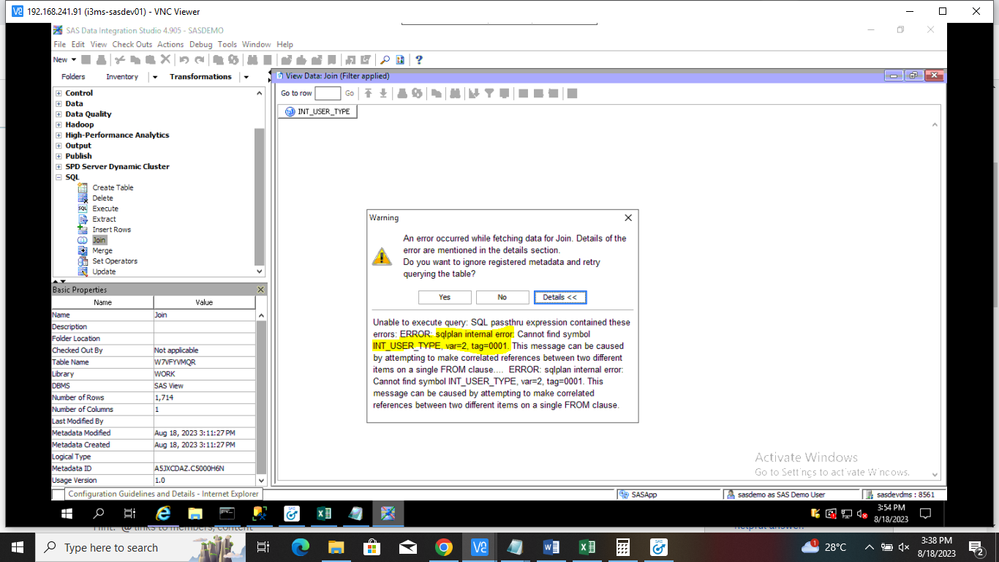
Task: Expand the Data transformations node
Action: [59, 104]
